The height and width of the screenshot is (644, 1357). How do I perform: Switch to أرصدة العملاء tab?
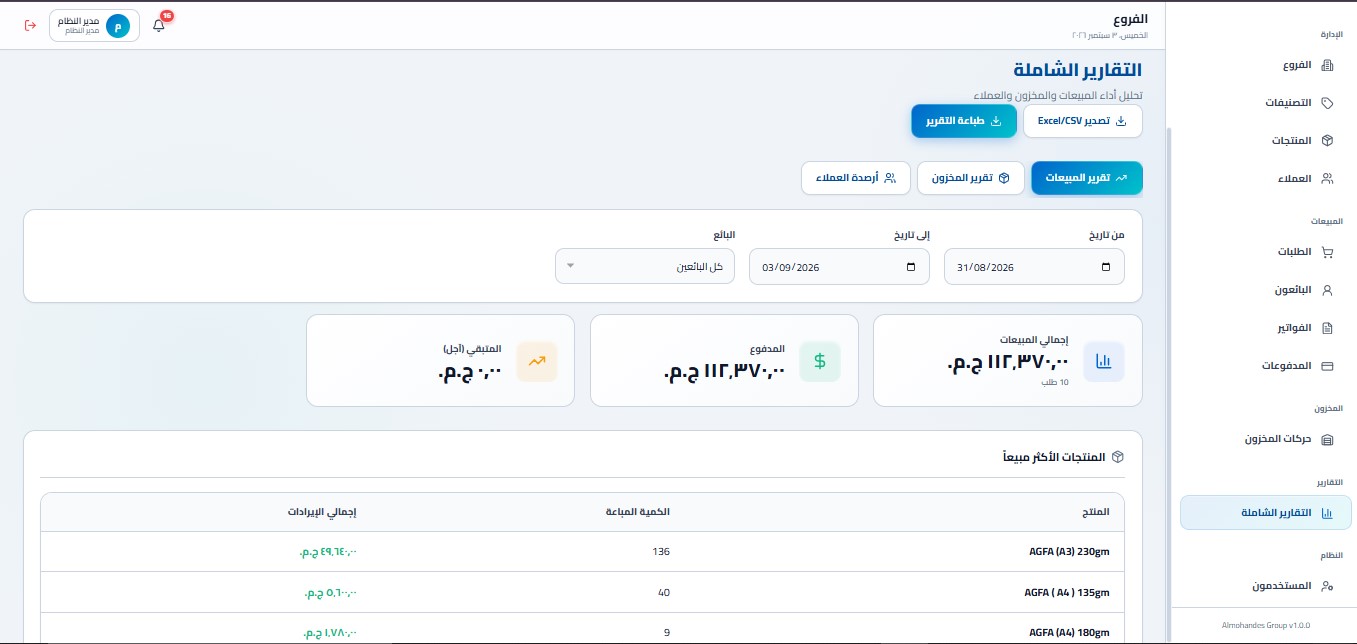(855, 178)
